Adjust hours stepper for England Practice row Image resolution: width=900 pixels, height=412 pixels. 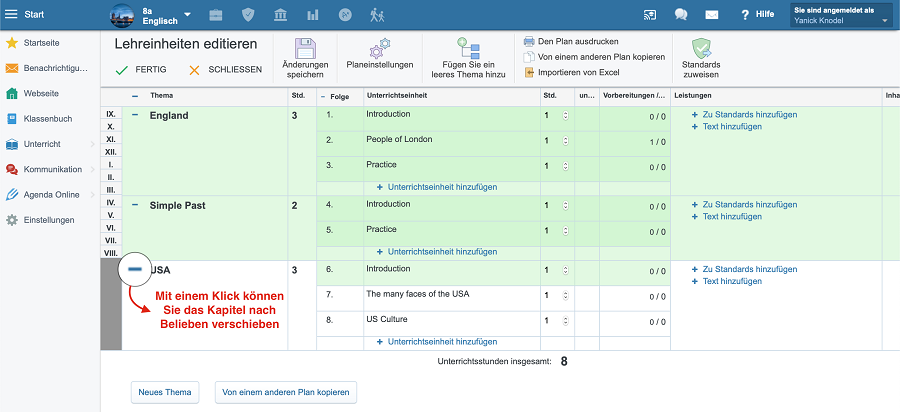[x=565, y=166]
